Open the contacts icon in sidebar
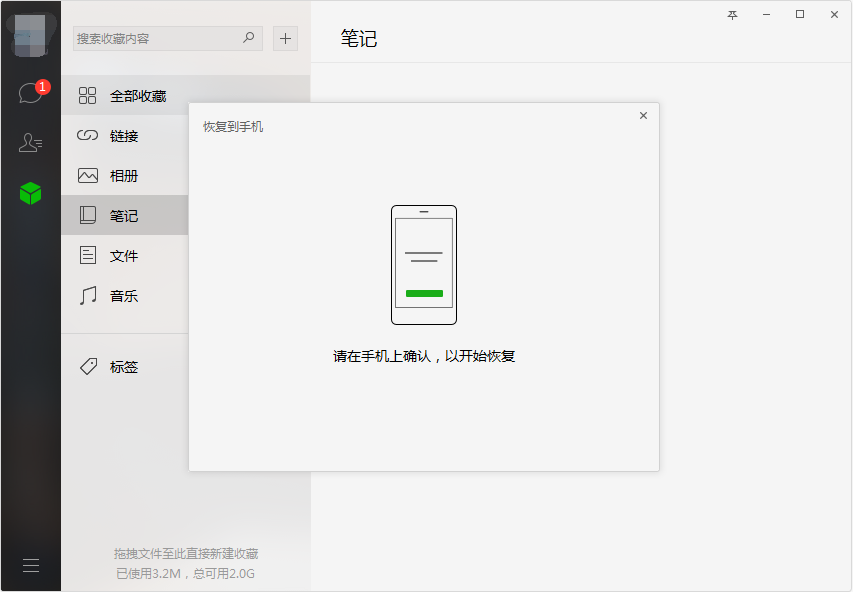Screen dimensions: 853x592 30,143
